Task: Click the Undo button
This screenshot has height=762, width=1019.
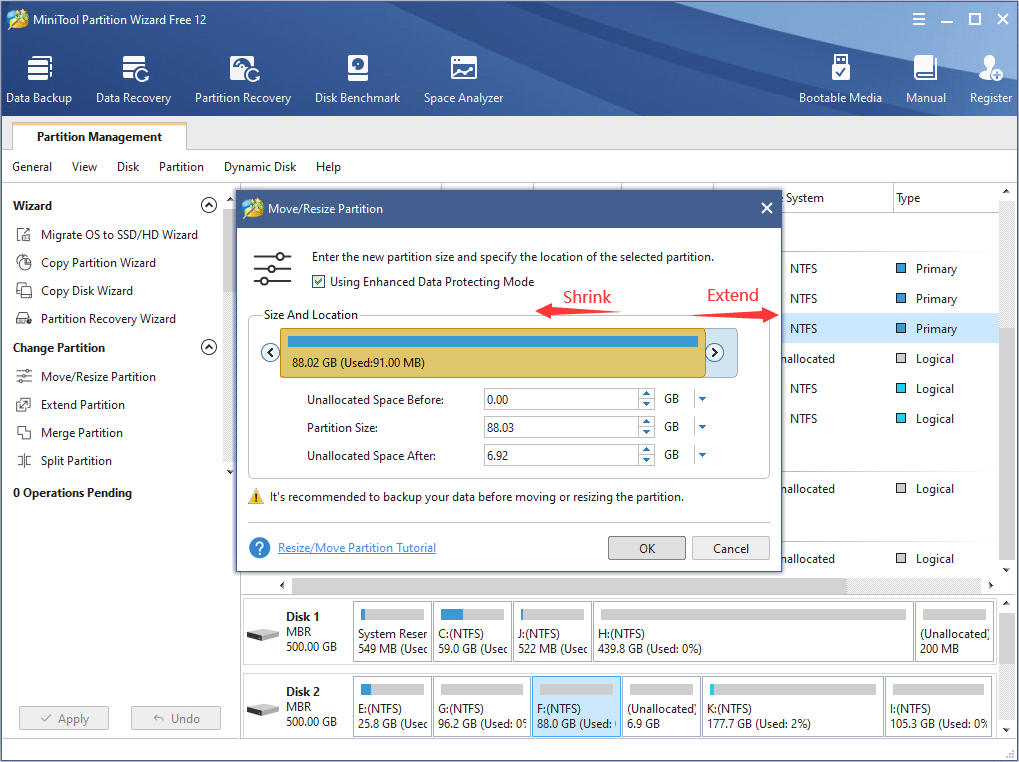Action: tap(176, 718)
